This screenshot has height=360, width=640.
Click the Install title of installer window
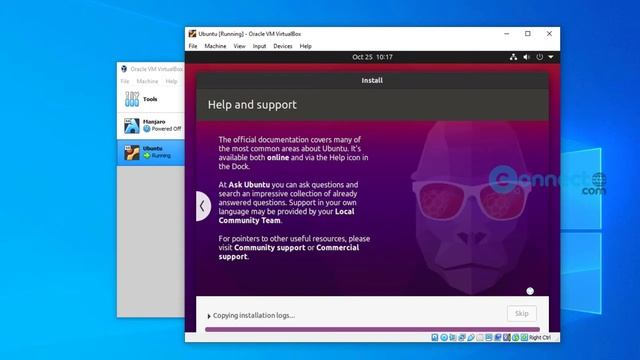(x=372, y=80)
